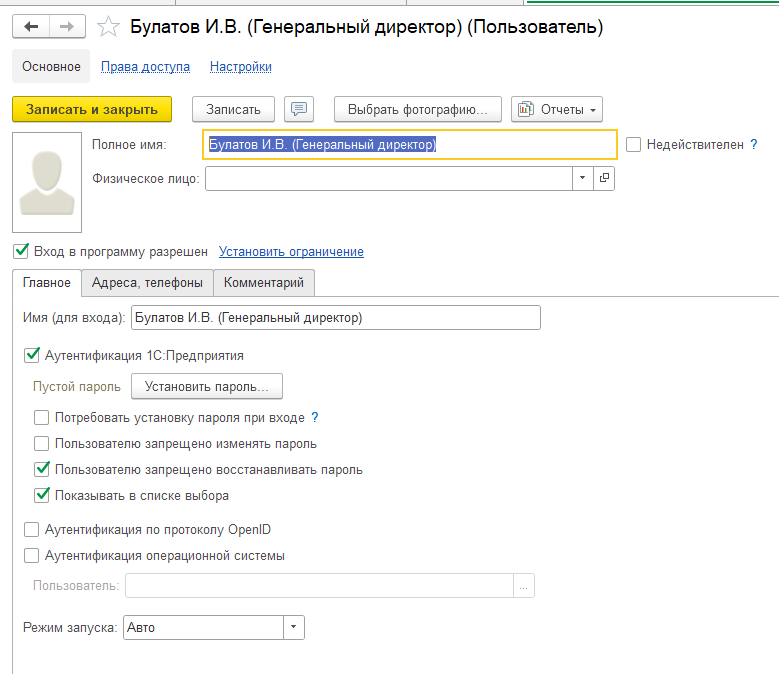
Task: Add this user to favorites with star
Action: pyautogui.click(x=111, y=27)
